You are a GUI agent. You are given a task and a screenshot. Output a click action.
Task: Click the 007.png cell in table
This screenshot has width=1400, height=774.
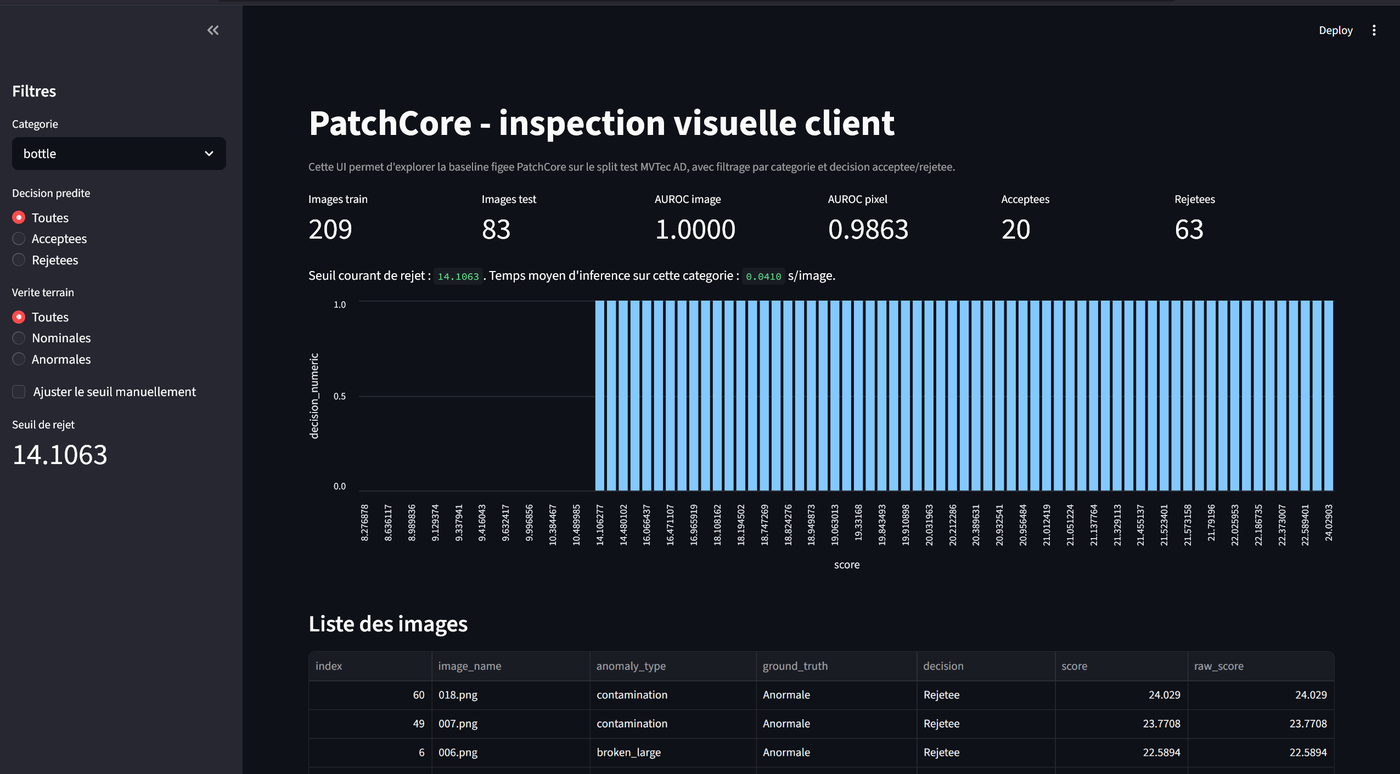pos(511,724)
